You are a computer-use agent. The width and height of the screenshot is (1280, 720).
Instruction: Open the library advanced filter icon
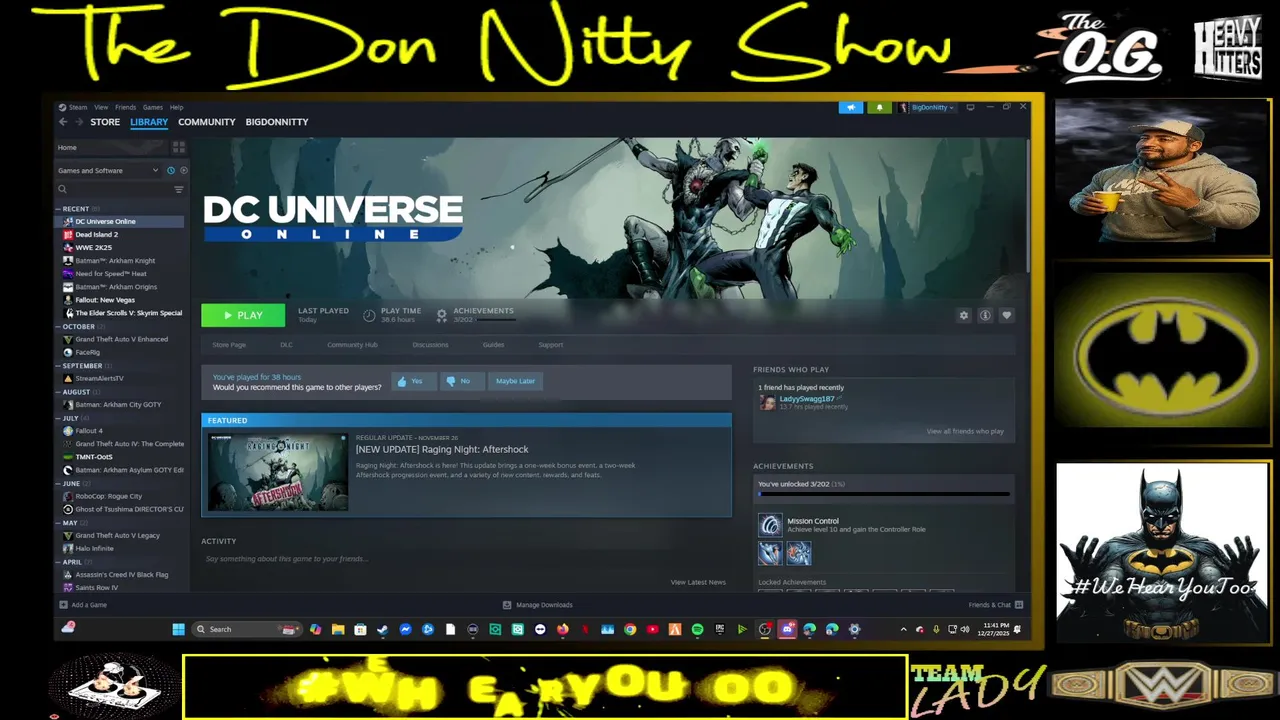[x=179, y=189]
